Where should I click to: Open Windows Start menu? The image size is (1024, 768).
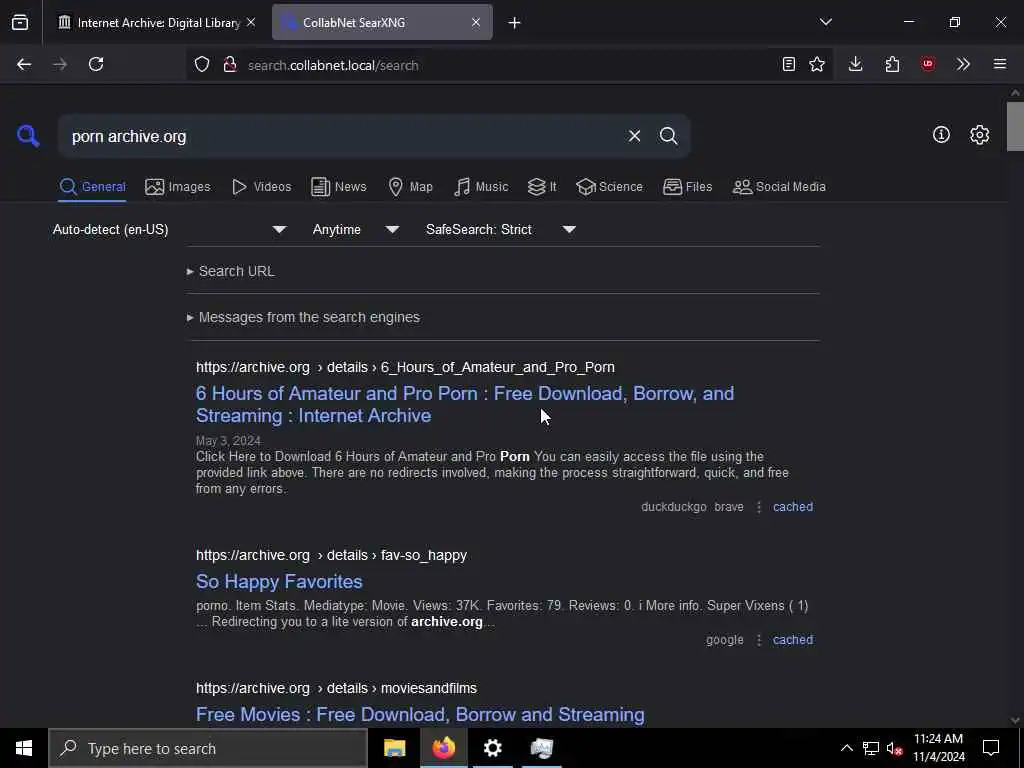click(24, 748)
